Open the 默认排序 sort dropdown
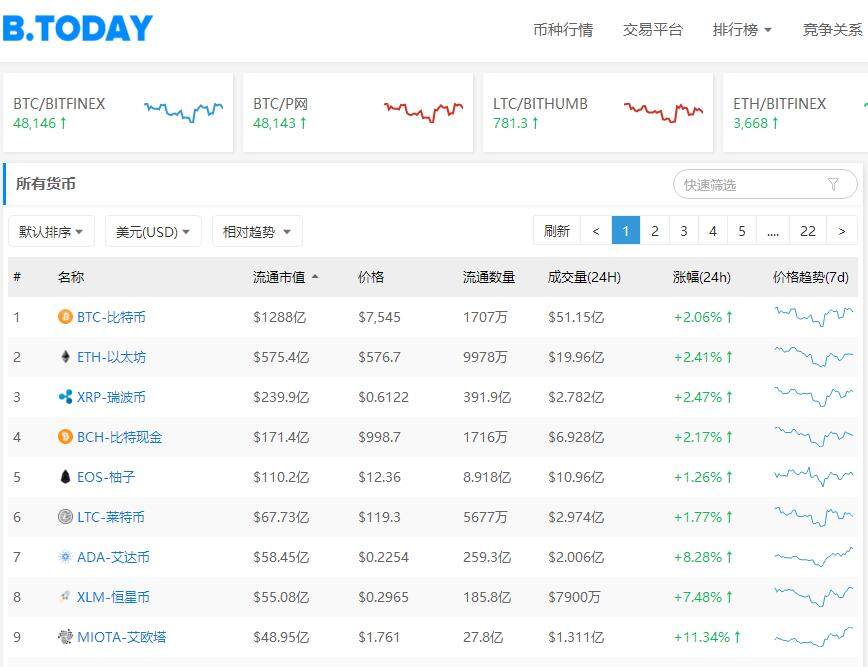 coord(51,231)
